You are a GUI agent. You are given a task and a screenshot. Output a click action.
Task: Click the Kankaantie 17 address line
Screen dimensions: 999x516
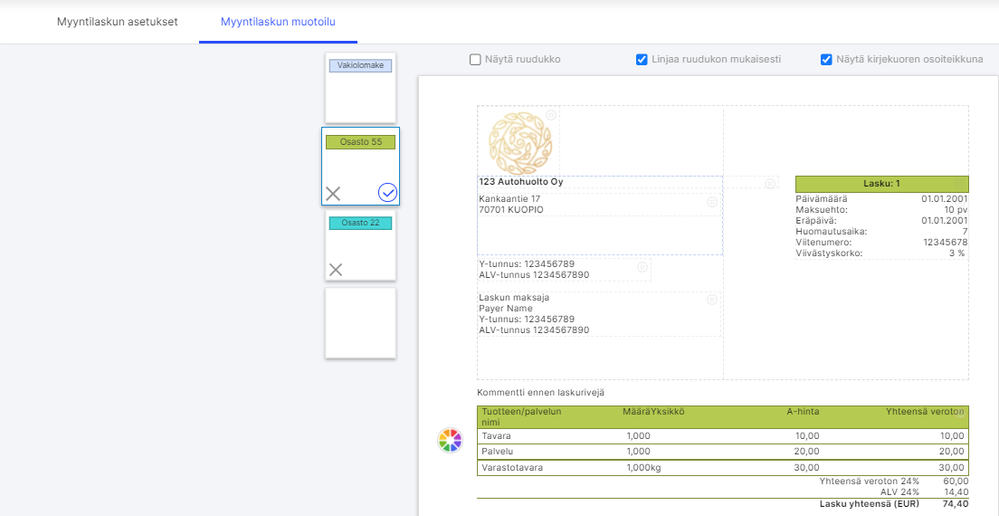(x=510, y=199)
